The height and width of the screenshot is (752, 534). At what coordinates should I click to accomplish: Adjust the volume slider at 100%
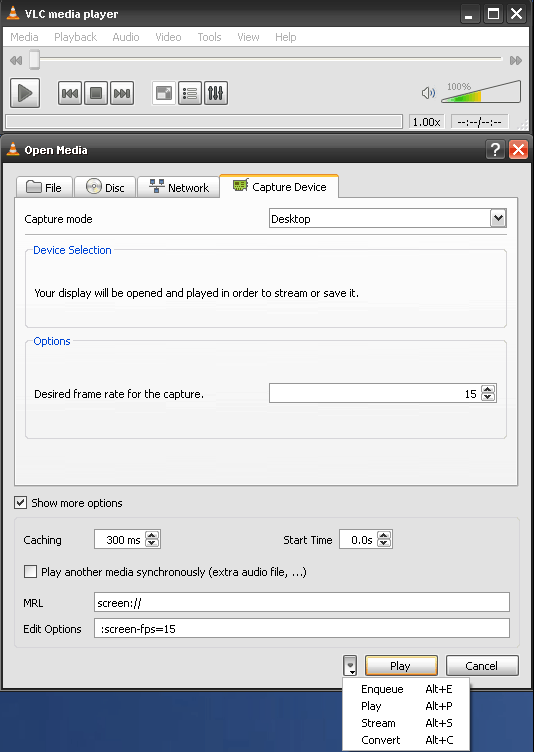click(481, 92)
